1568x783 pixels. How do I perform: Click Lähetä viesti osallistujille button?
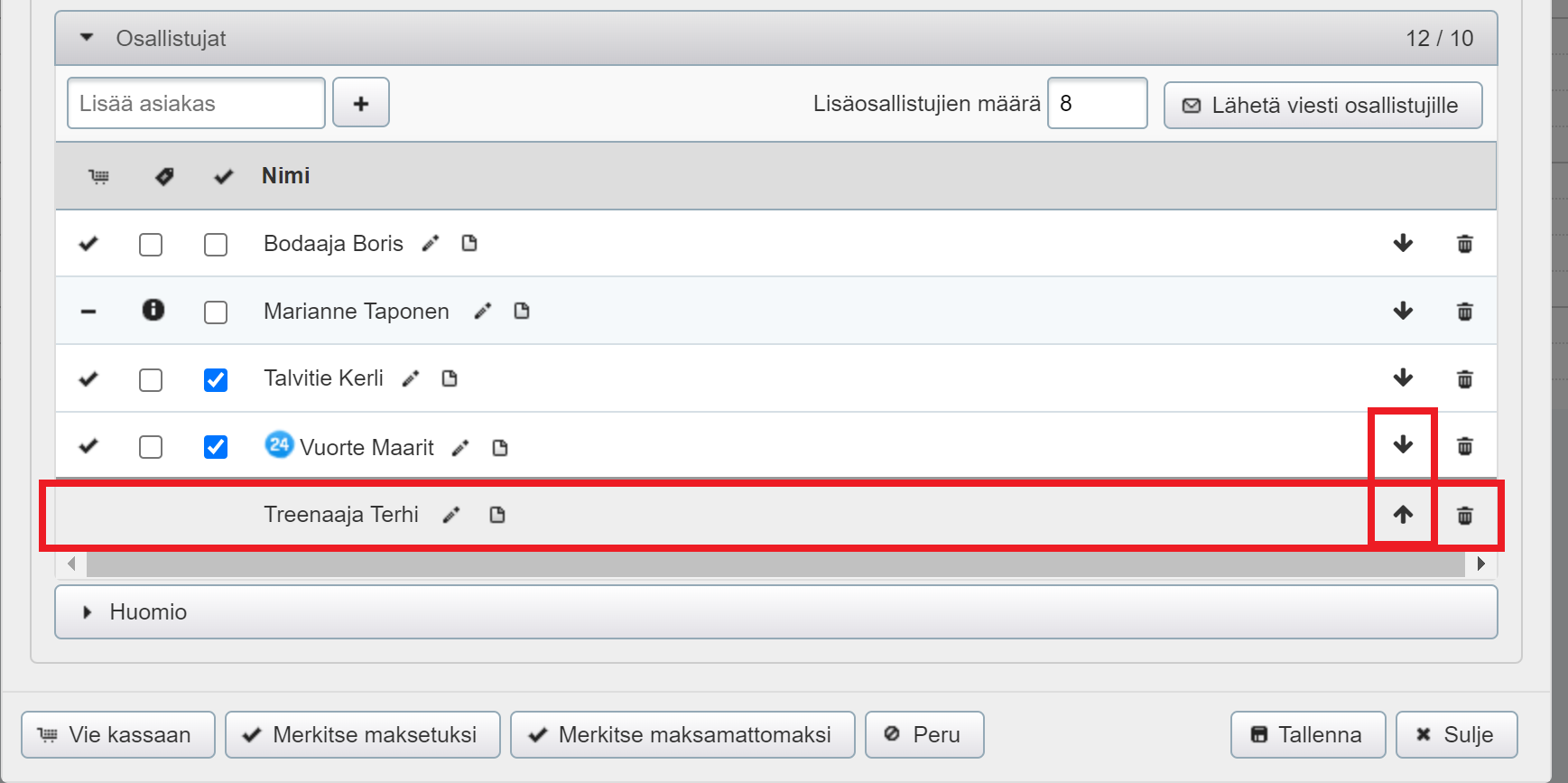tap(1322, 105)
